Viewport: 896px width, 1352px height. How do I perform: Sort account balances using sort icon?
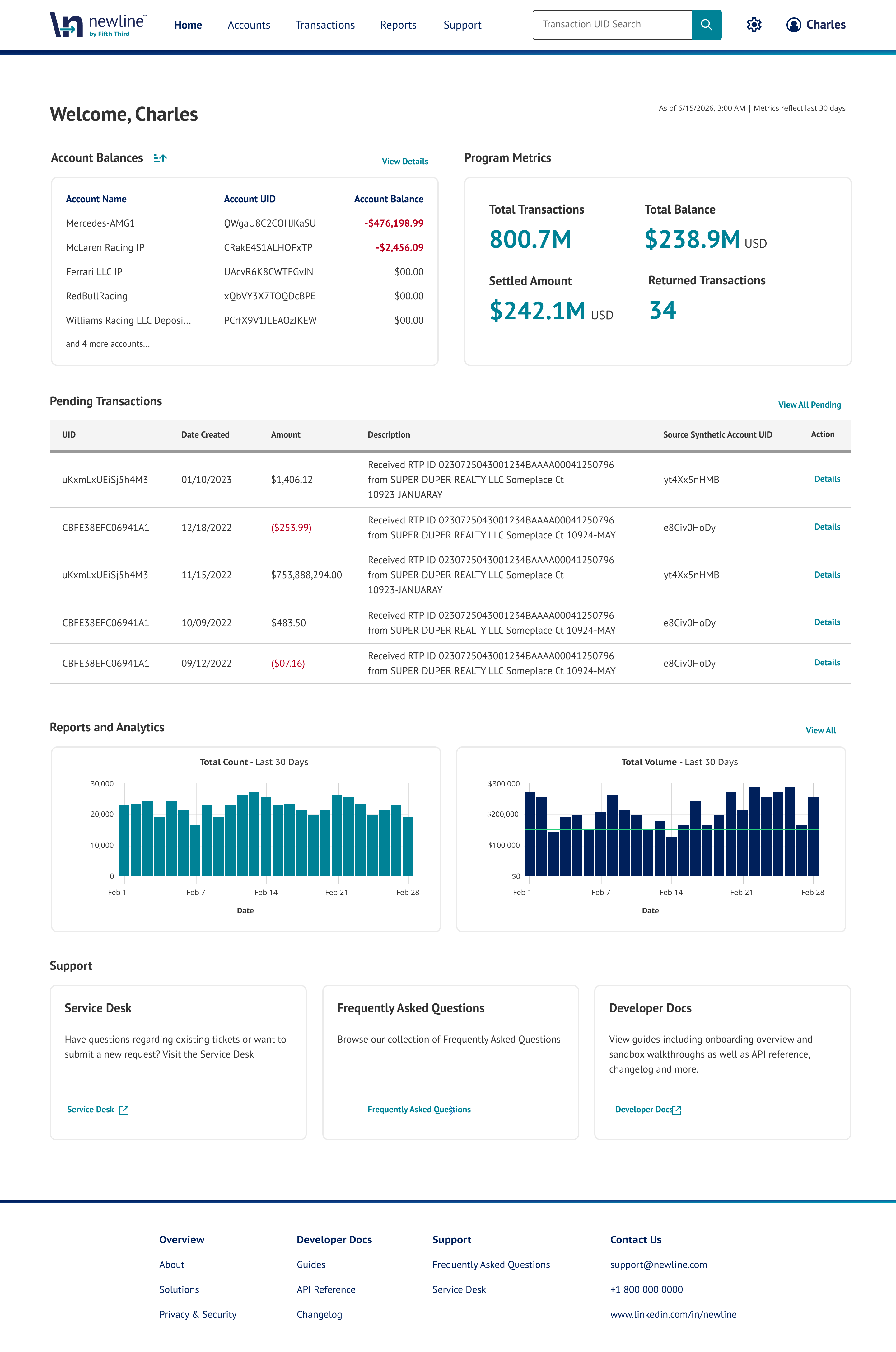coord(160,158)
